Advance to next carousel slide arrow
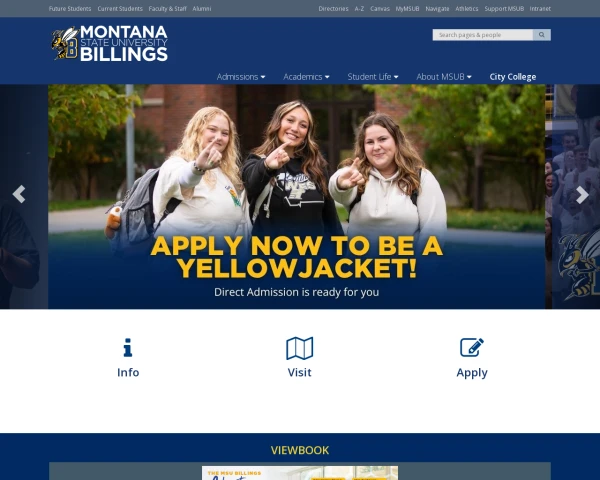Image resolution: width=600 pixels, height=480 pixels. pos(582,195)
